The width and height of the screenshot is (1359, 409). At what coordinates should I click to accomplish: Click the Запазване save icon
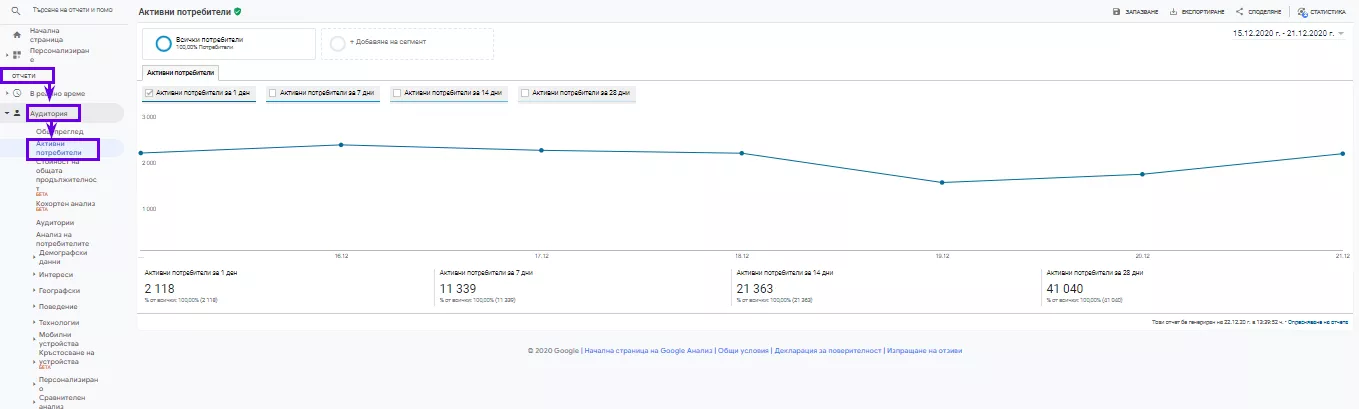1116,12
